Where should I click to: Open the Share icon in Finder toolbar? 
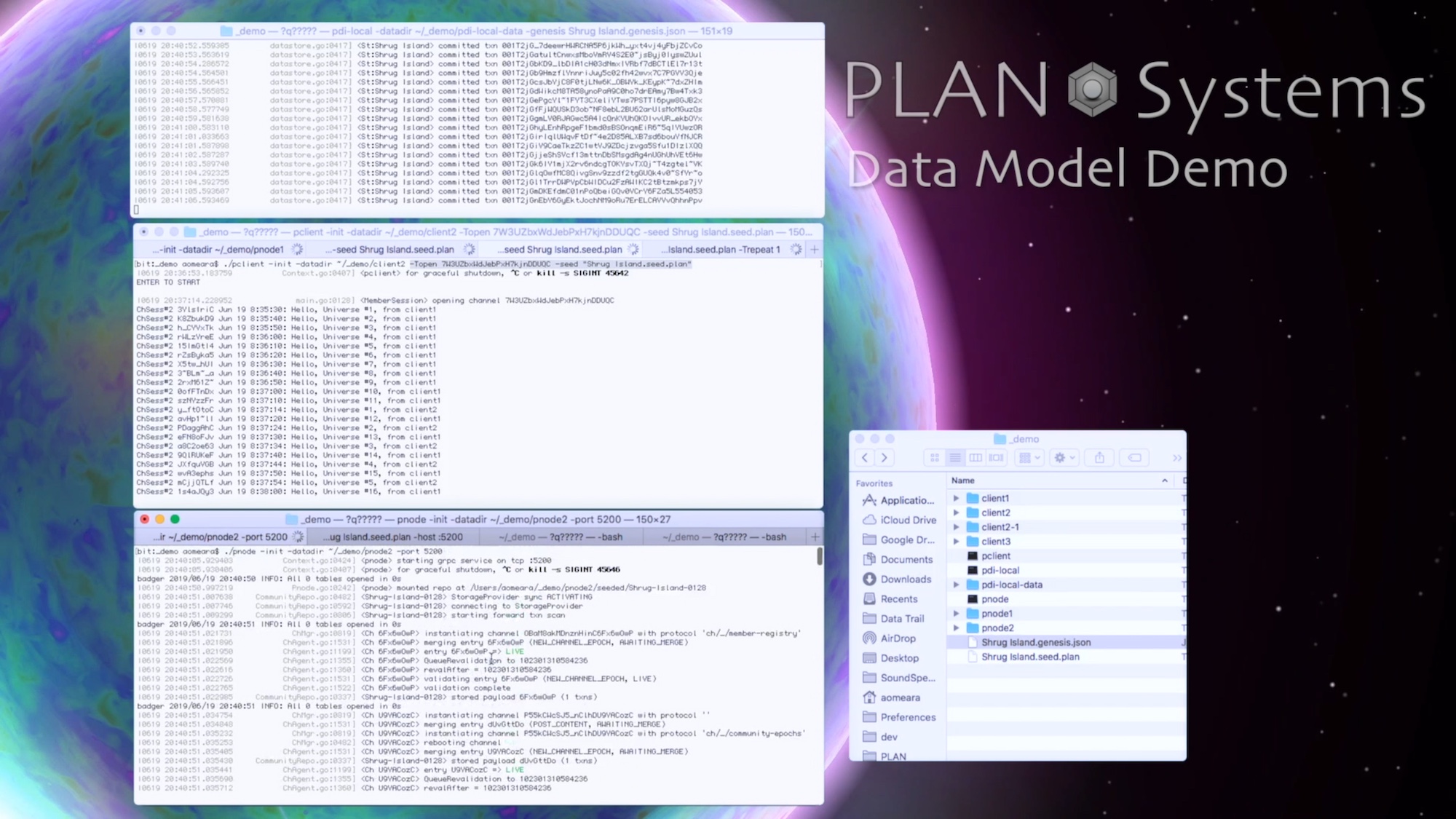(1099, 458)
